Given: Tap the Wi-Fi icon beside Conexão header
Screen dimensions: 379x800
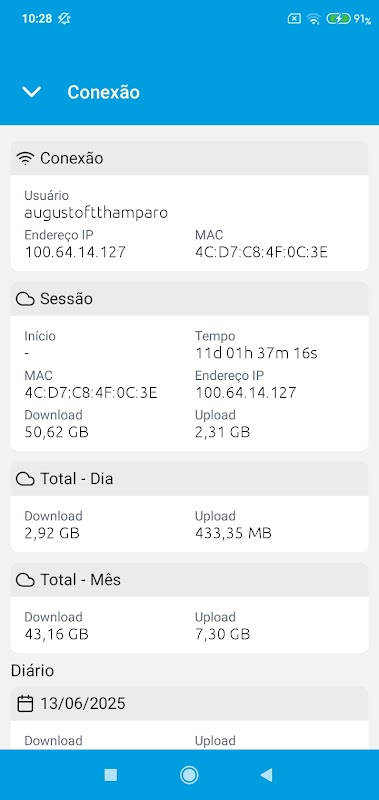Looking at the screenshot, I should [25, 159].
